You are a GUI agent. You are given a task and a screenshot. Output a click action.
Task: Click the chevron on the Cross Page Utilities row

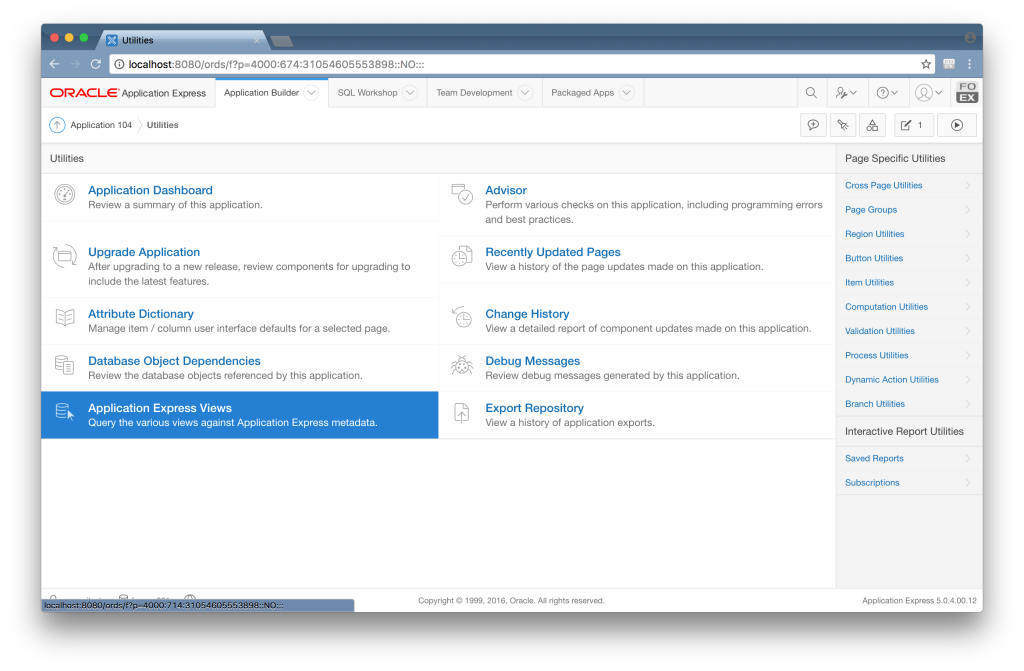click(x=968, y=186)
